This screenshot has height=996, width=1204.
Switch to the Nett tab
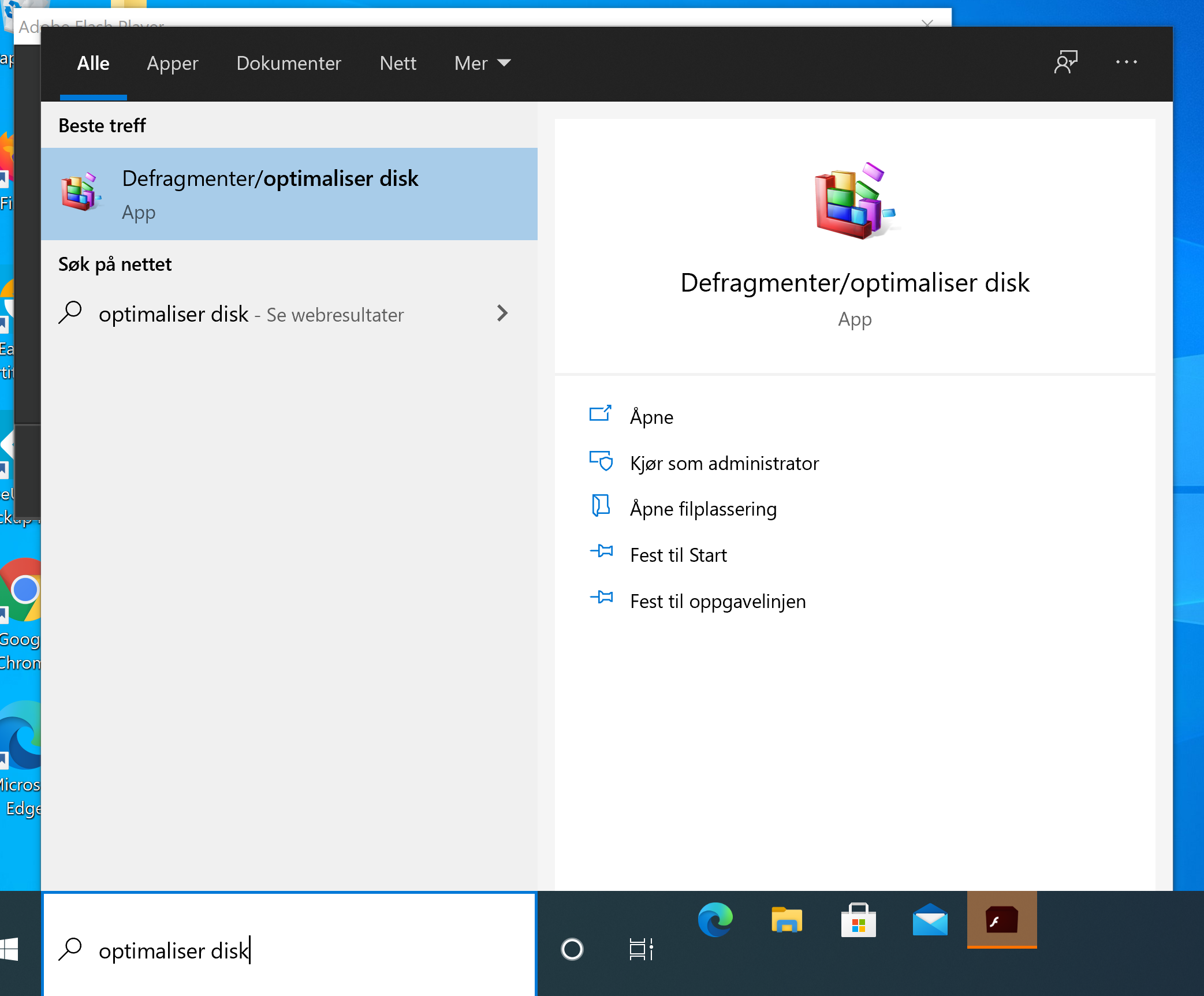point(398,63)
